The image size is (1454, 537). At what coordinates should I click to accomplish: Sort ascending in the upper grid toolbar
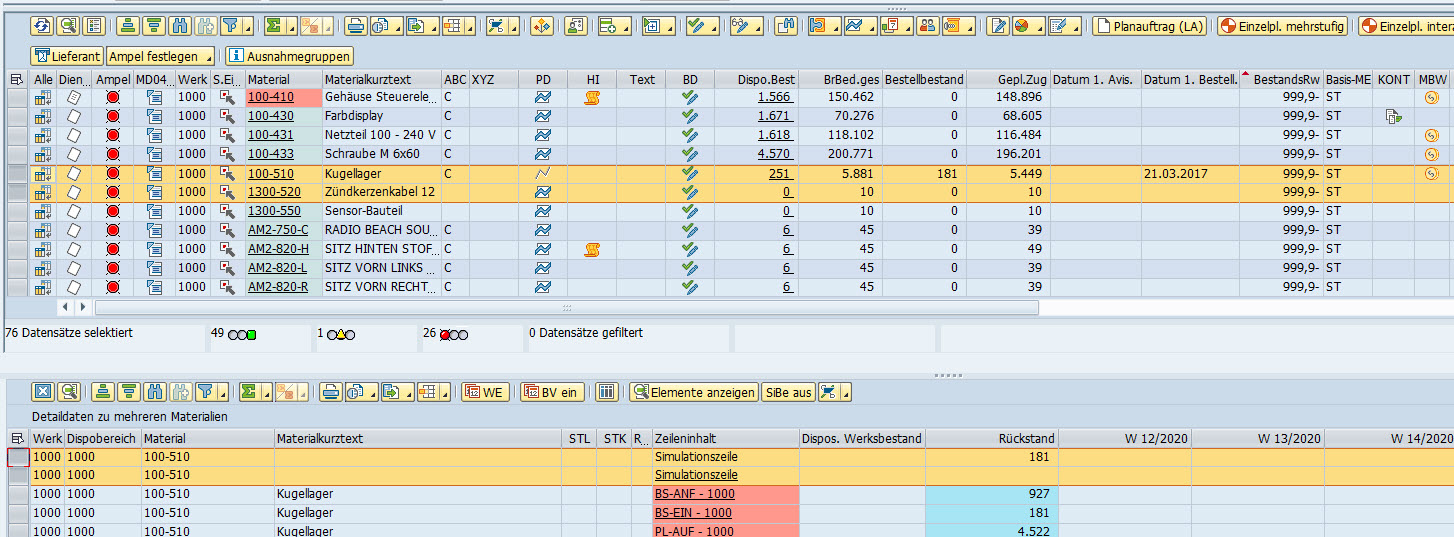128,27
